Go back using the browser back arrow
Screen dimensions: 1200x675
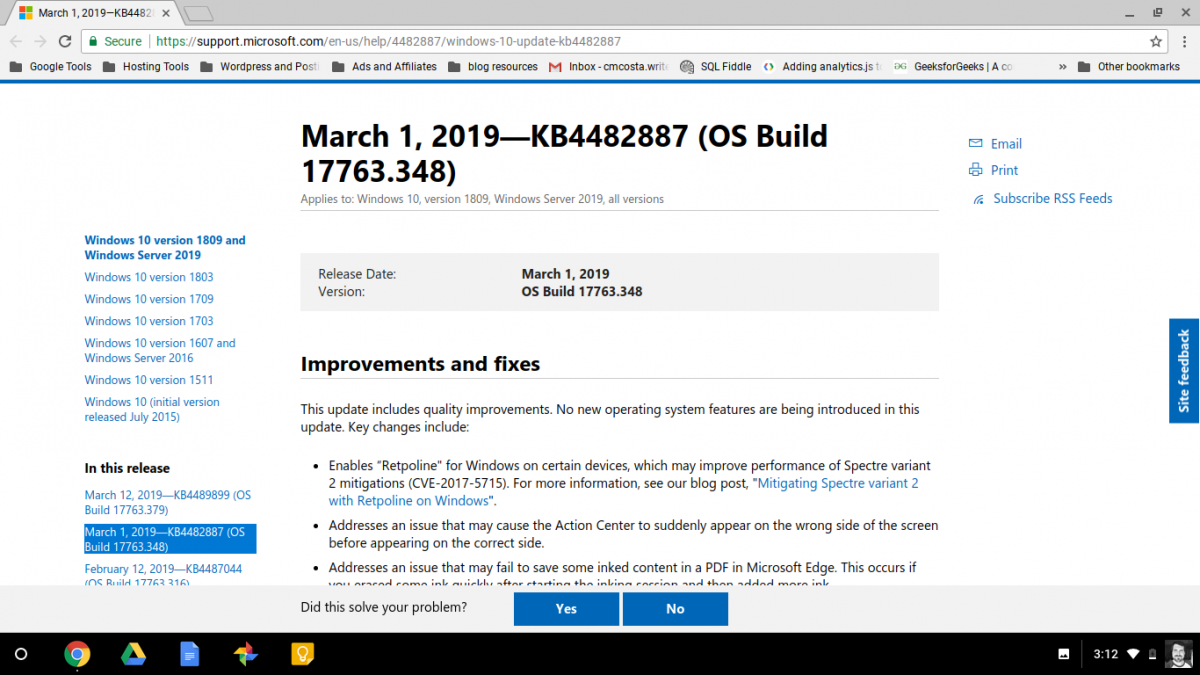[16, 41]
